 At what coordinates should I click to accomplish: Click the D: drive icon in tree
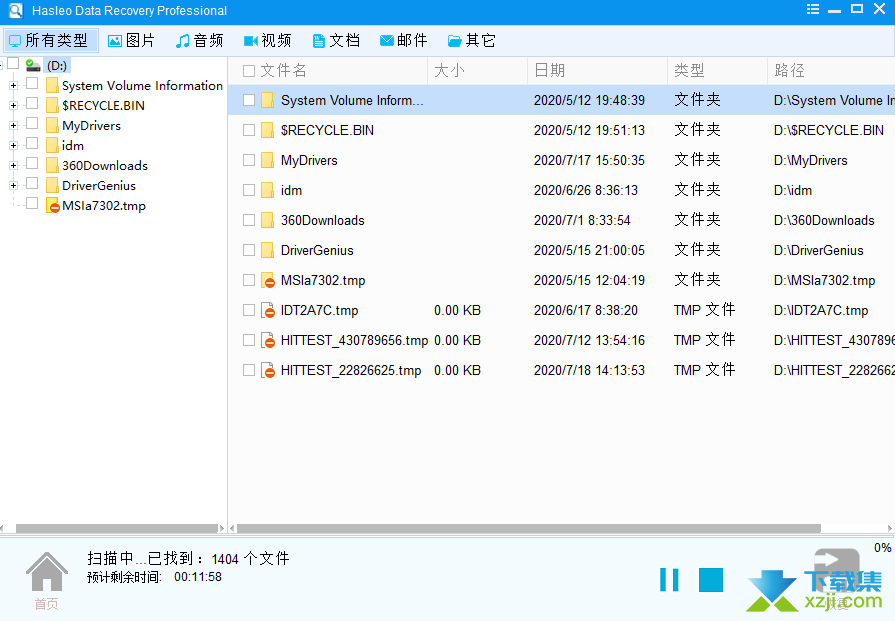pyautogui.click(x=34, y=66)
